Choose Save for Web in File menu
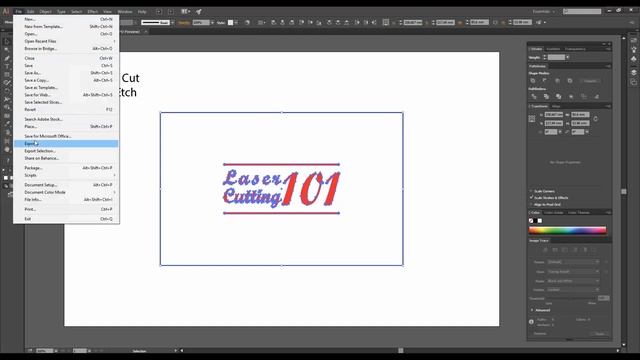Viewport: 640px width, 360px height. (x=66, y=95)
